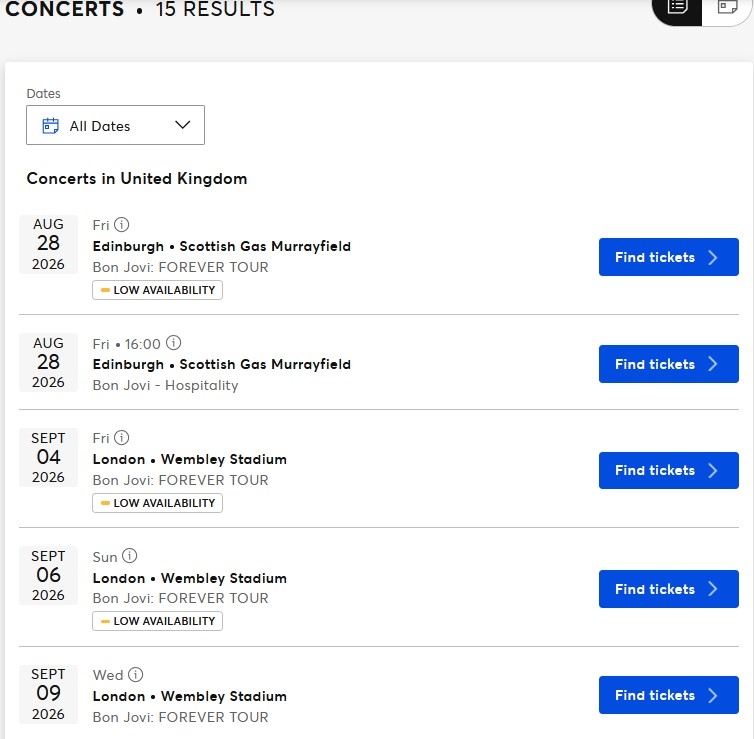Click the AUG 28 2026 date tile
Image resolution: width=754 pixels, height=739 pixels.
pyautogui.click(x=48, y=244)
